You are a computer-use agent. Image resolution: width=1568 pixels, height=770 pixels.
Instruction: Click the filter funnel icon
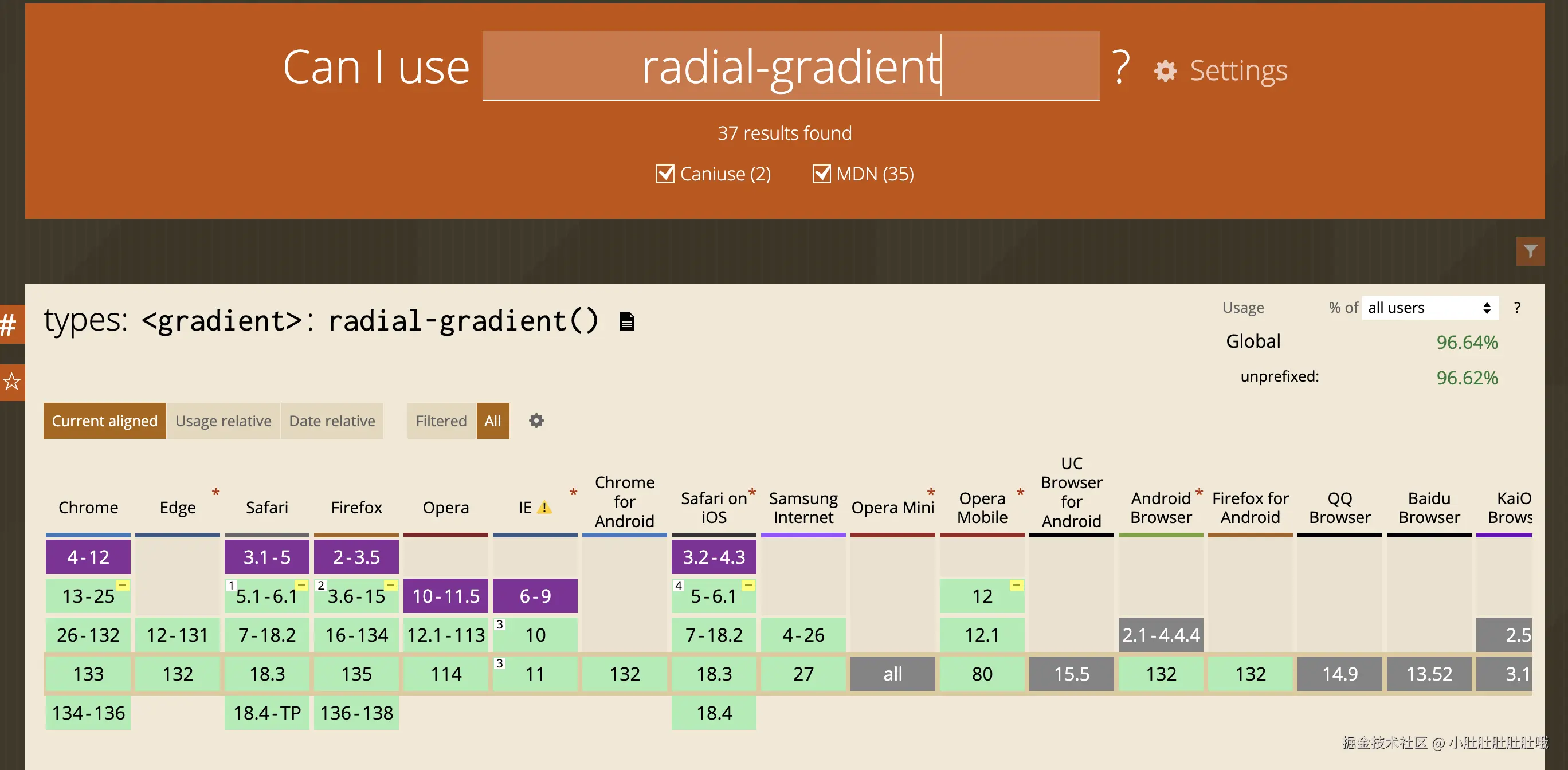(x=1530, y=252)
